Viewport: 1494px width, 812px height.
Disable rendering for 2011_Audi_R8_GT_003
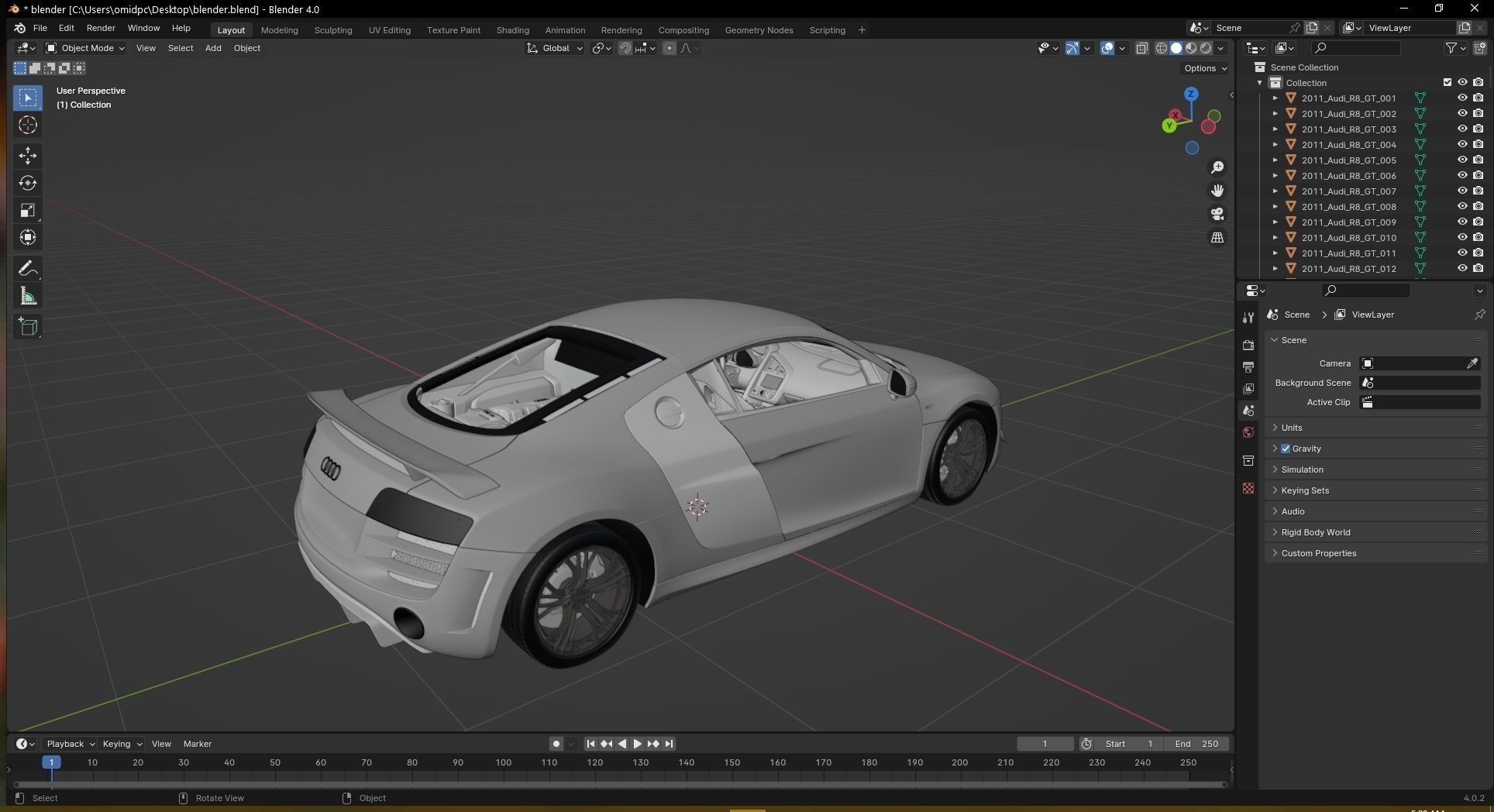point(1479,129)
